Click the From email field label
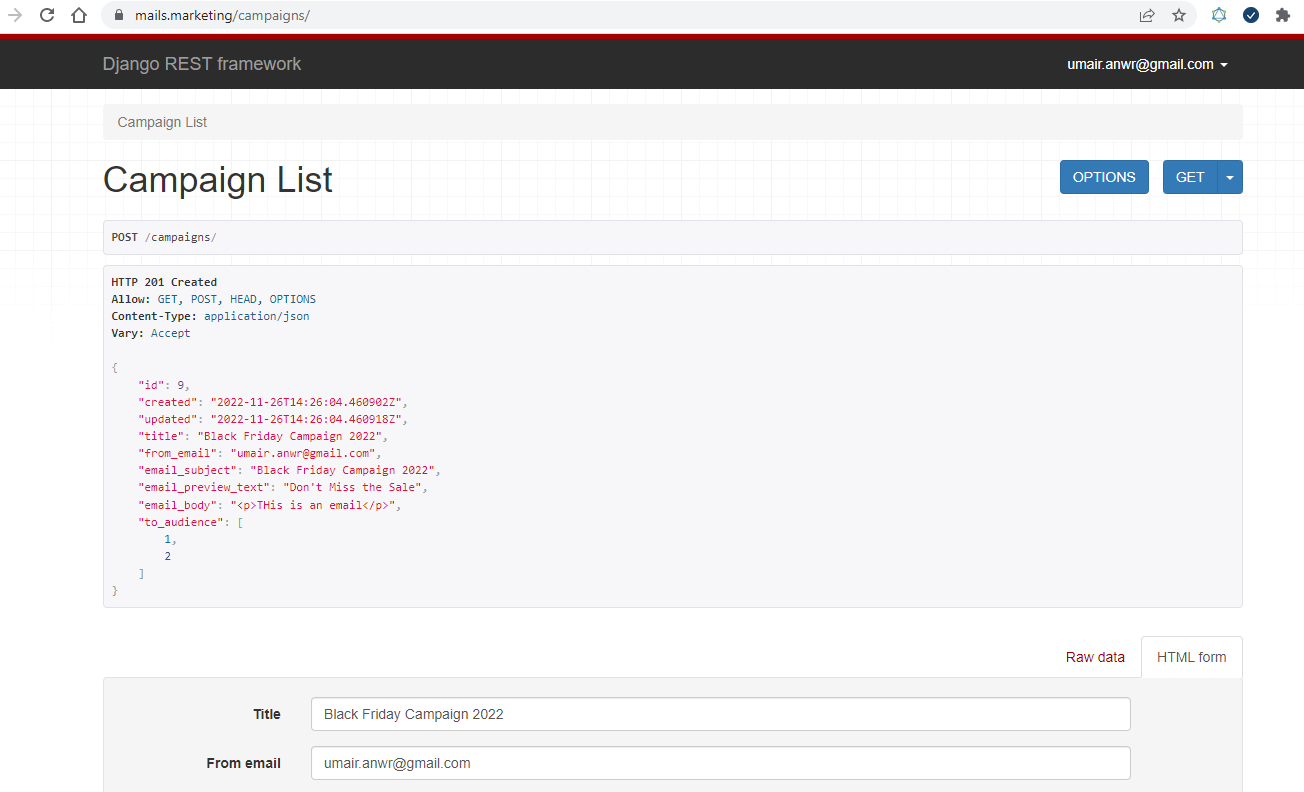 244,763
